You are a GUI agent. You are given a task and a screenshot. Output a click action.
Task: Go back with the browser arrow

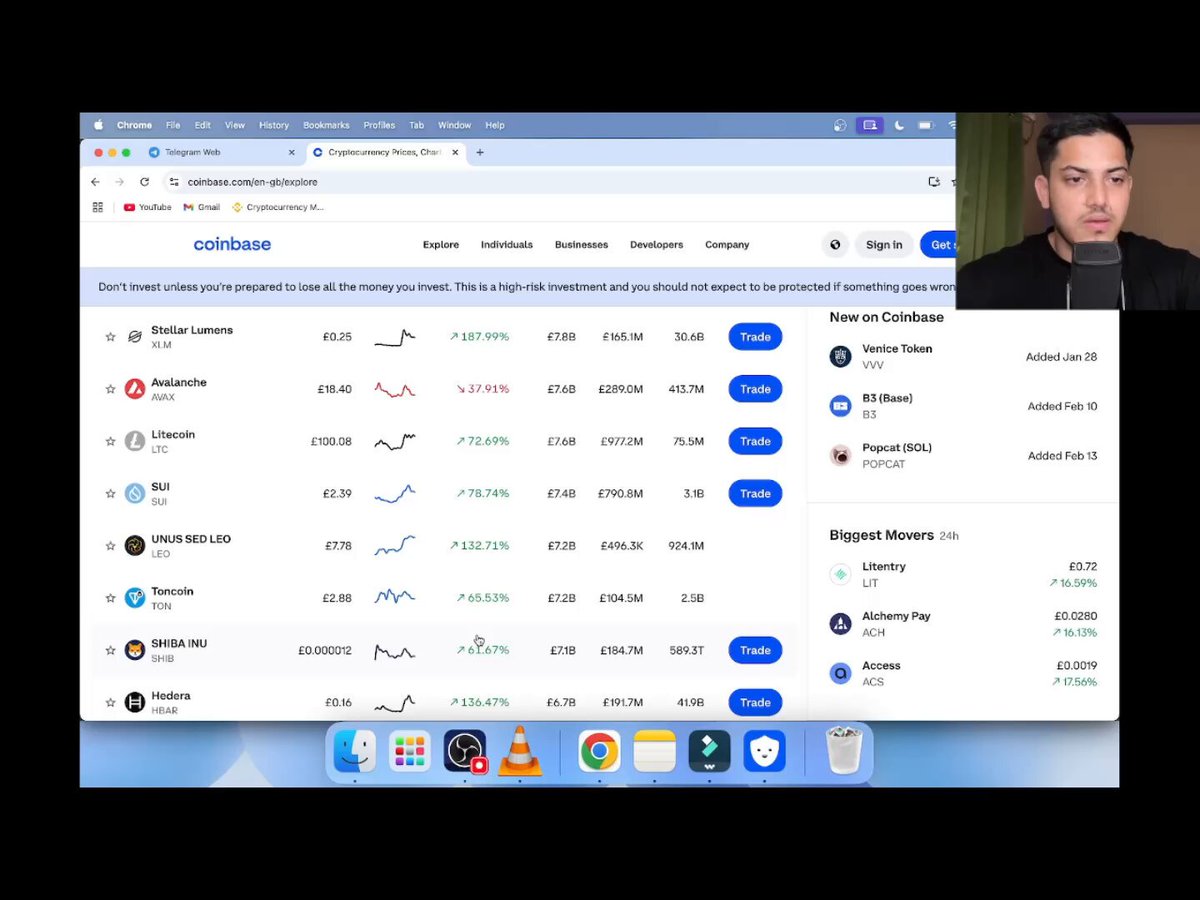[95, 182]
